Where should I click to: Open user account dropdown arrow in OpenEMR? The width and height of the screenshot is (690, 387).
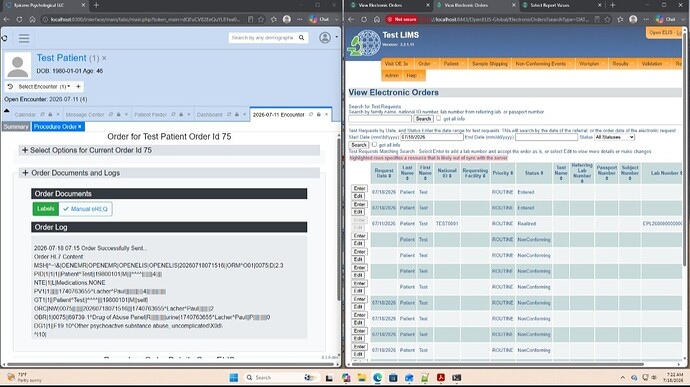click(x=337, y=37)
